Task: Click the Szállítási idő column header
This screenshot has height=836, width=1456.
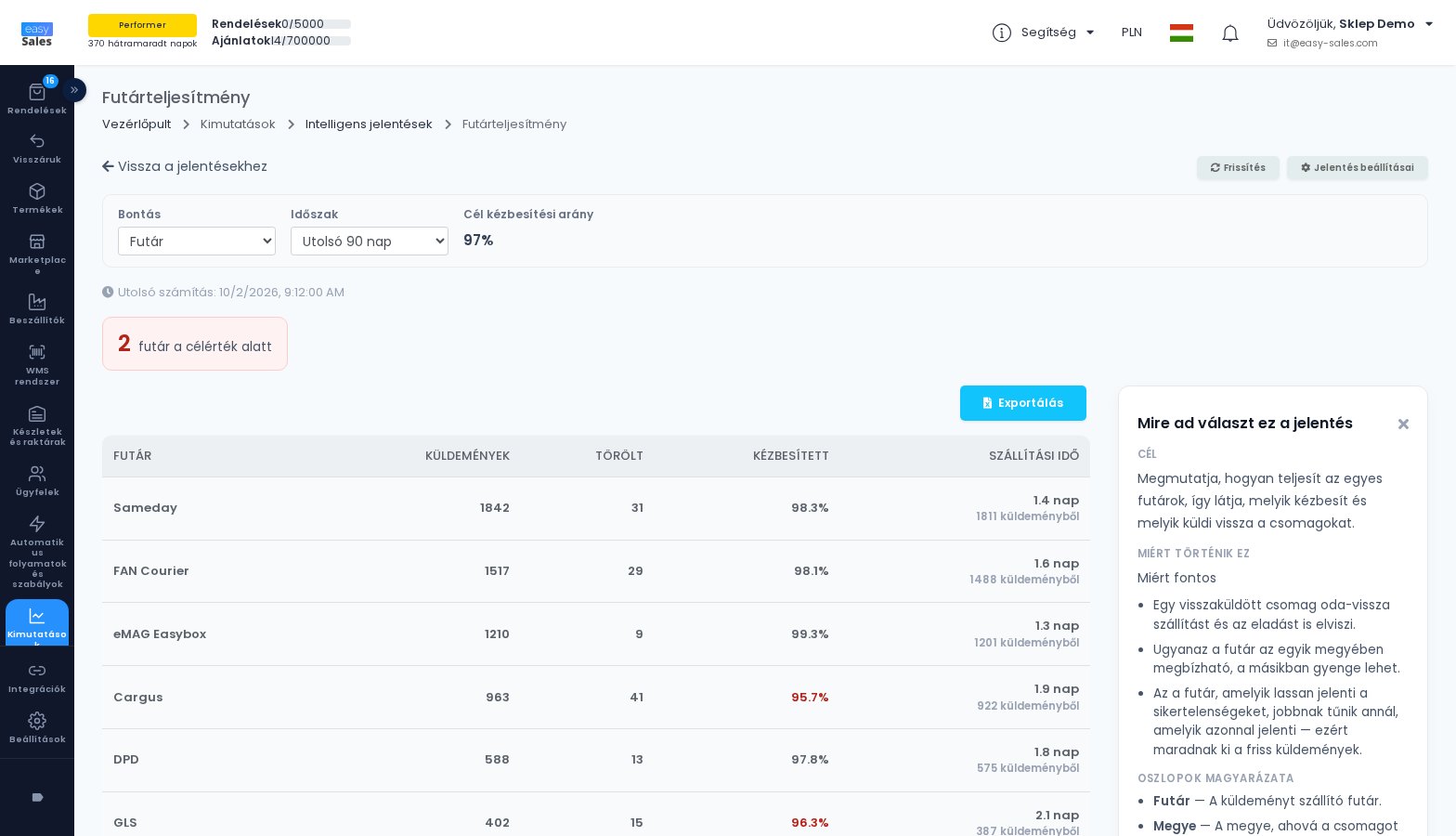Action: click(1033, 456)
